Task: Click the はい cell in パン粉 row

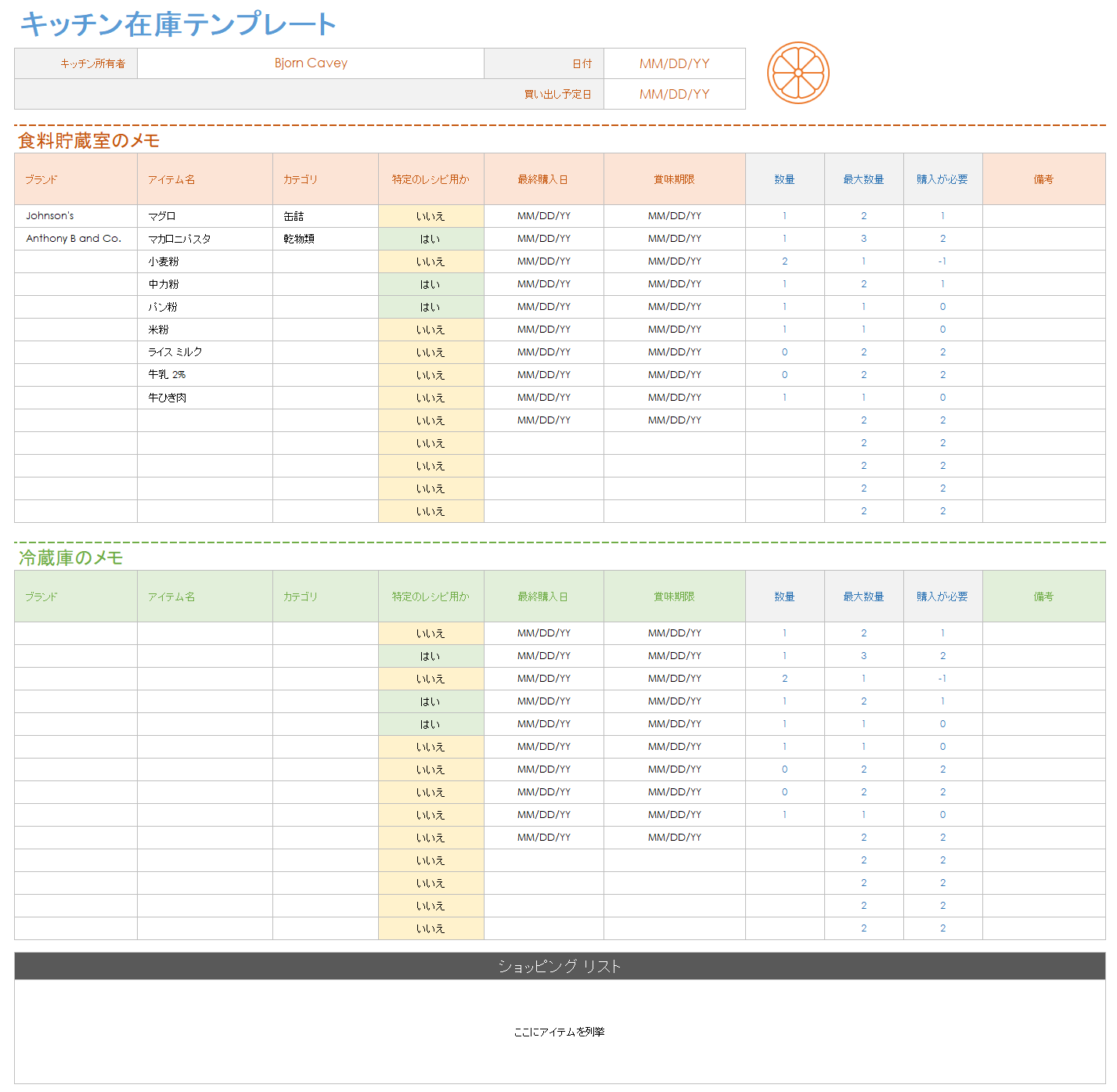Action: tap(431, 307)
